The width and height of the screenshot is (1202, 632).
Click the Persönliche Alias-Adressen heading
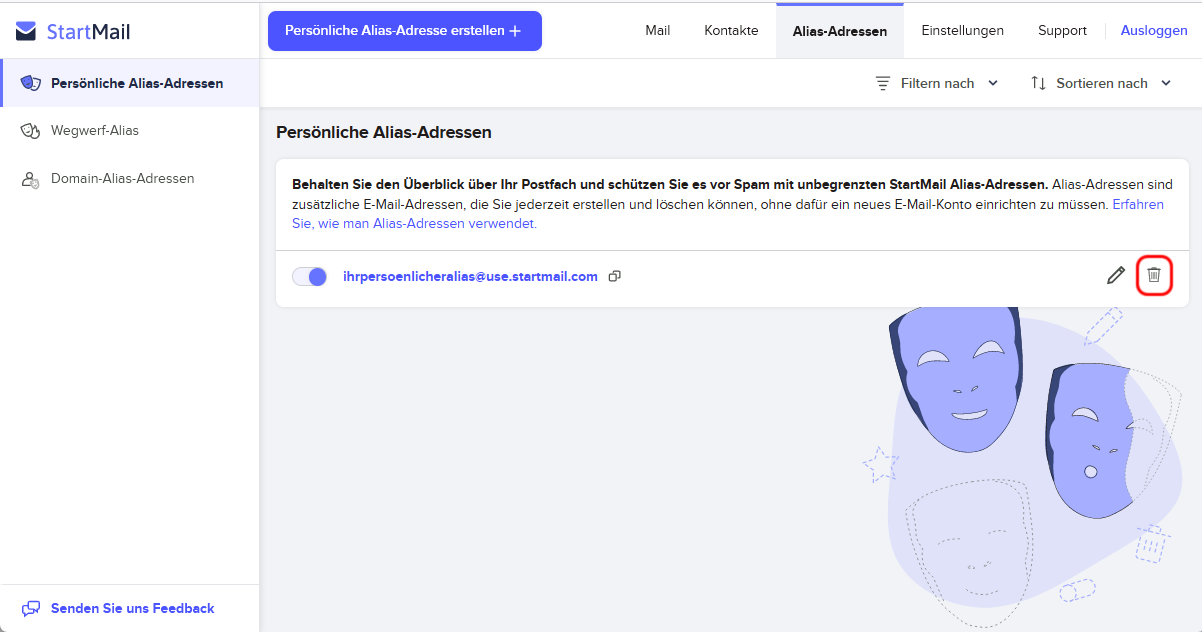(x=384, y=132)
